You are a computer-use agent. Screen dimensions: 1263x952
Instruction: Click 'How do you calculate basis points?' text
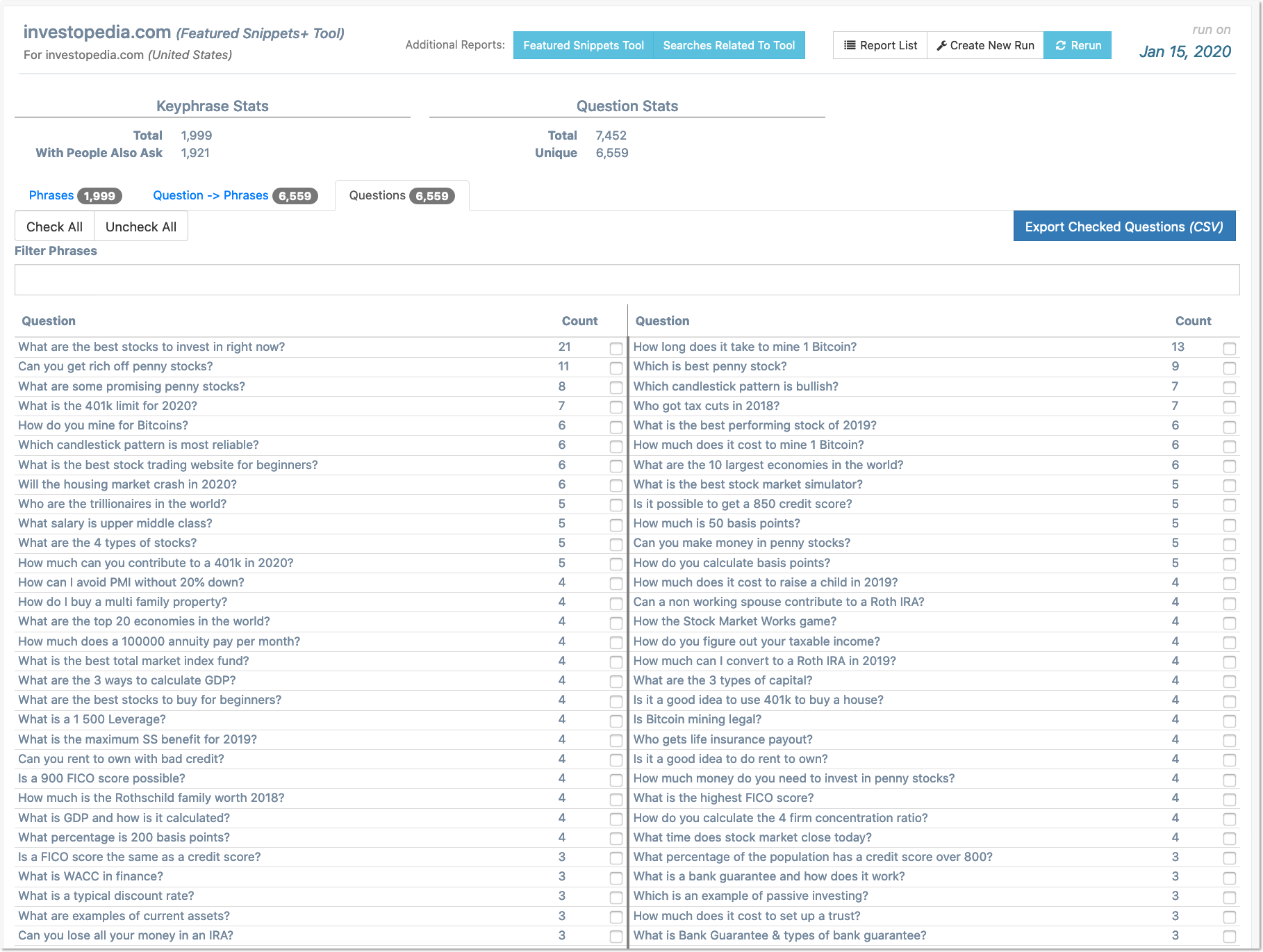[732, 563]
